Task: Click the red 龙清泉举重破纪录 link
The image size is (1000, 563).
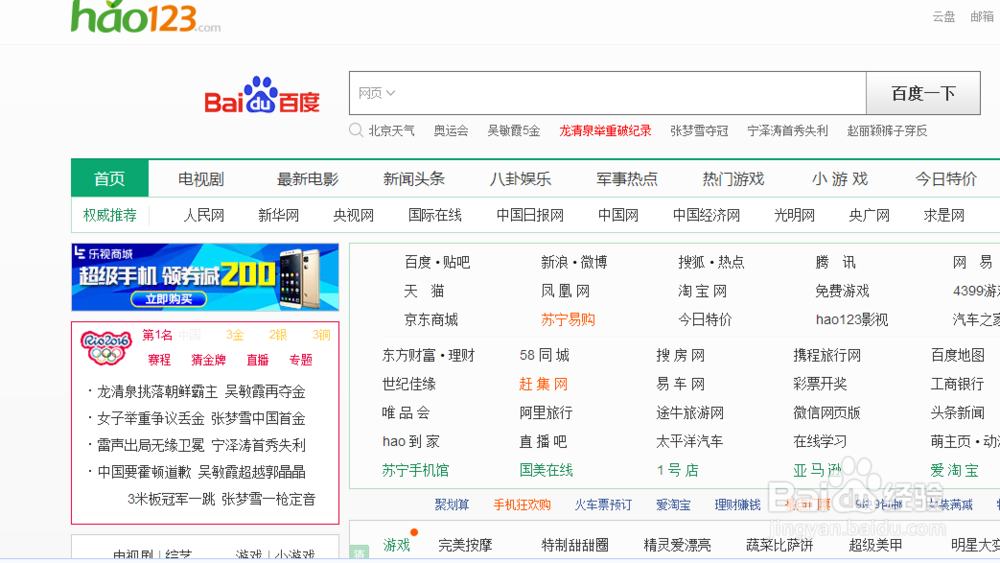Action: 605,131
